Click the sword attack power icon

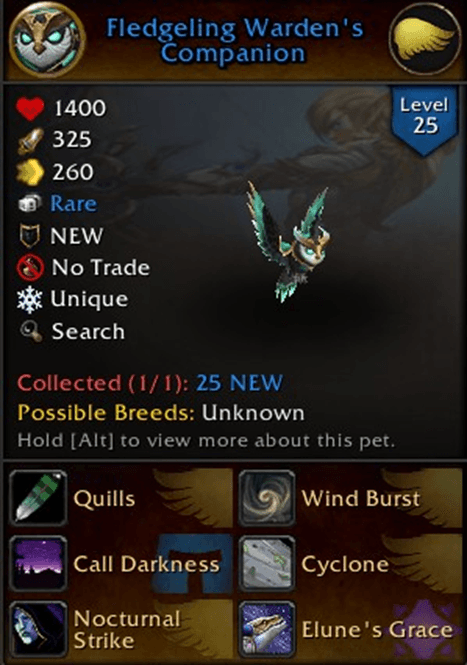pyautogui.click(x=30, y=140)
